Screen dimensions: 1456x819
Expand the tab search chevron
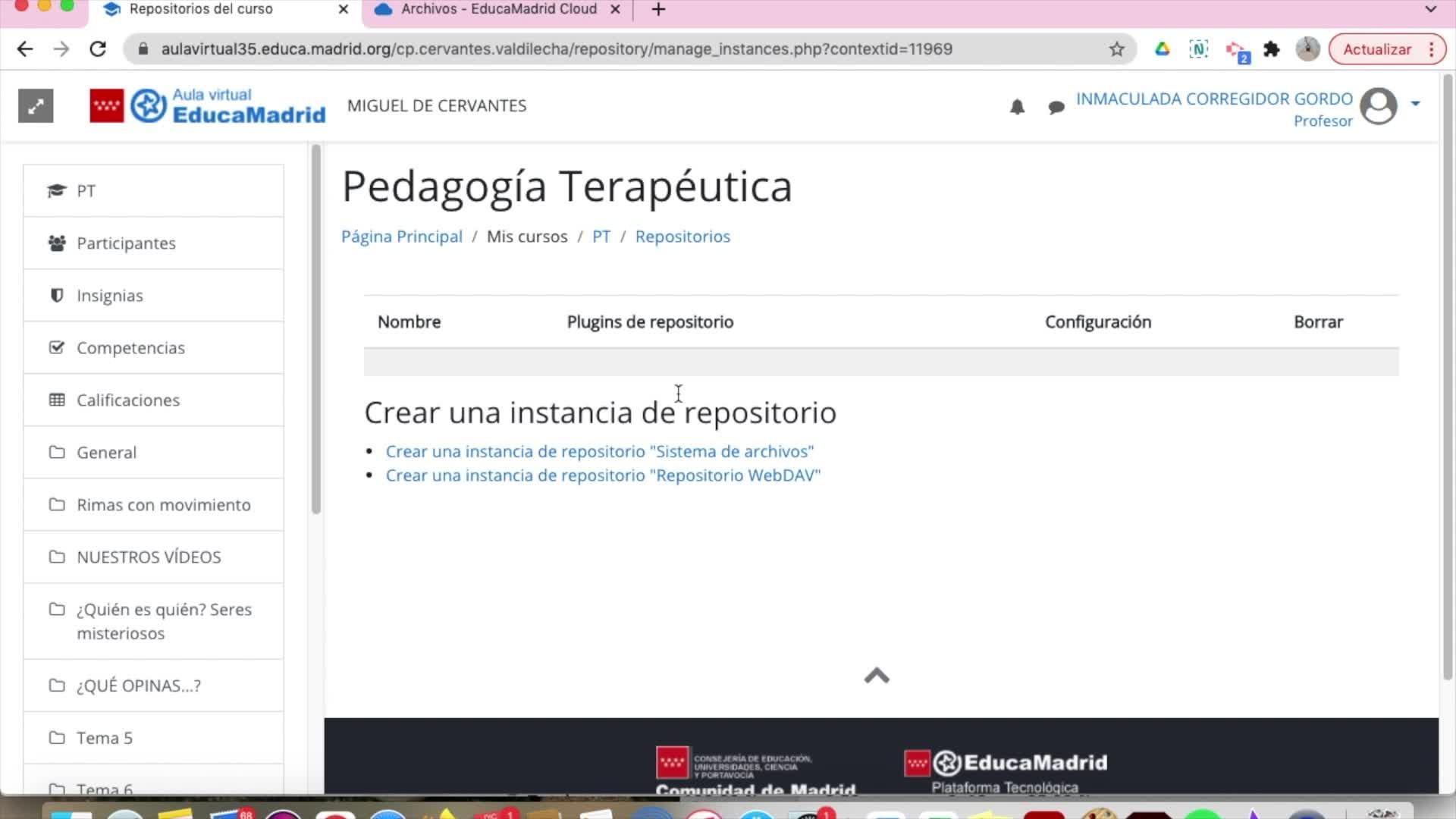(x=1430, y=9)
